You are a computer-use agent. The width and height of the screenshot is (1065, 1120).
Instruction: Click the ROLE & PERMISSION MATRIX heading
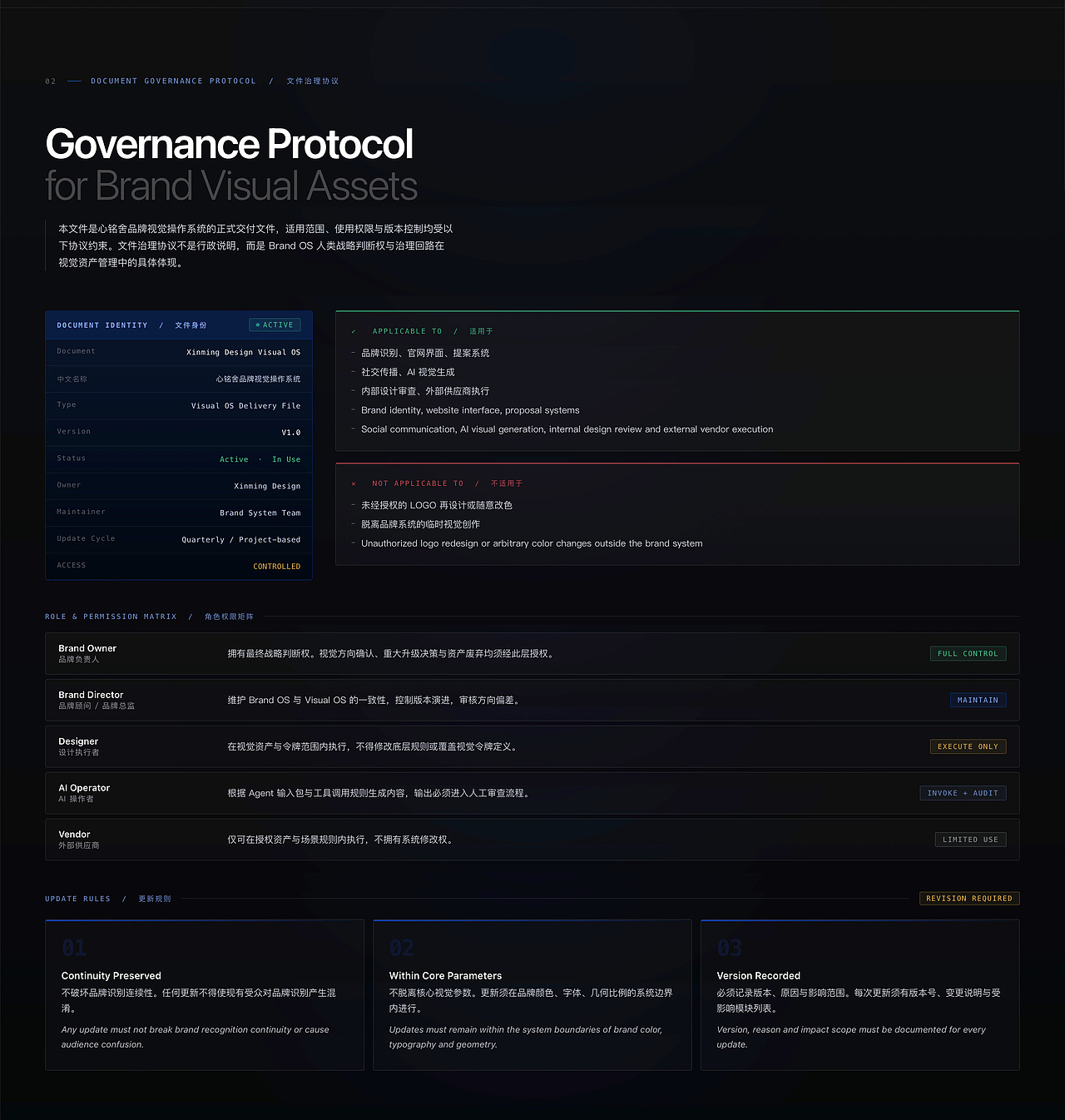pos(111,617)
